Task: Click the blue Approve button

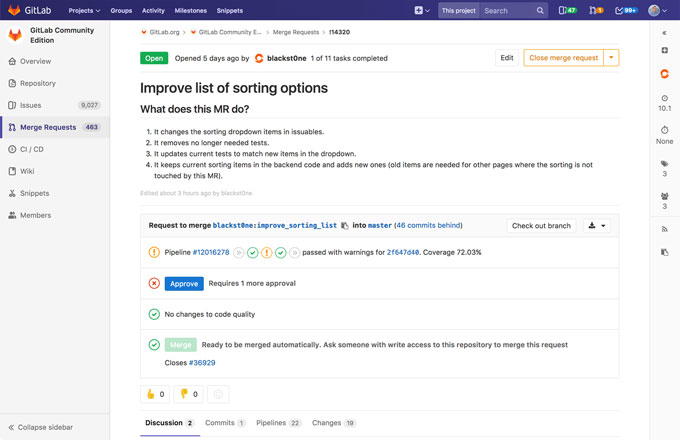Action: pyautogui.click(x=184, y=283)
